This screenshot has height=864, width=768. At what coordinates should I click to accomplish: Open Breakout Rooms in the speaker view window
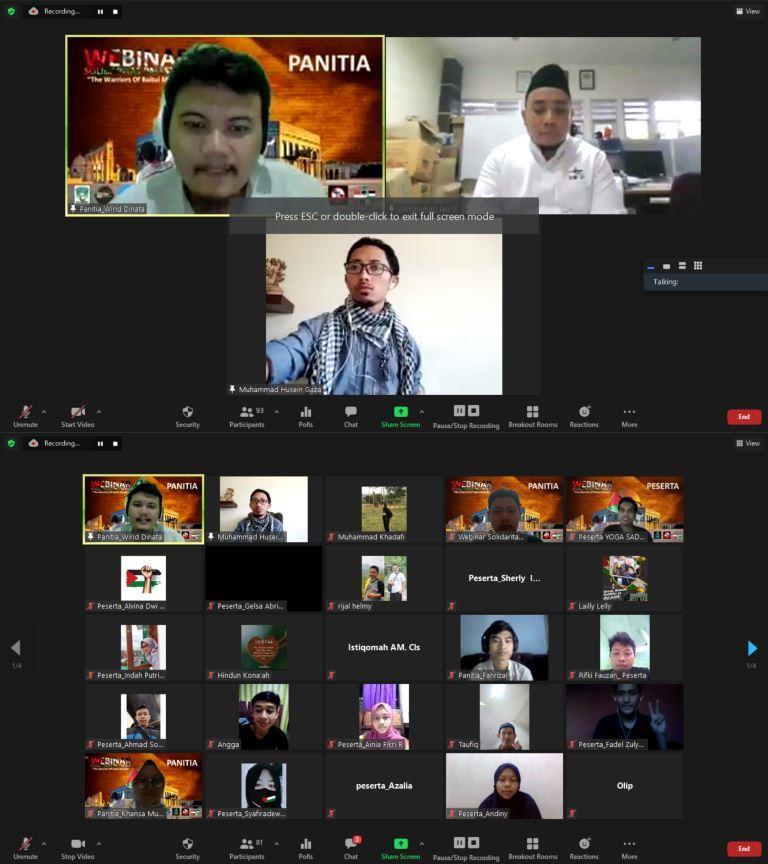click(533, 416)
